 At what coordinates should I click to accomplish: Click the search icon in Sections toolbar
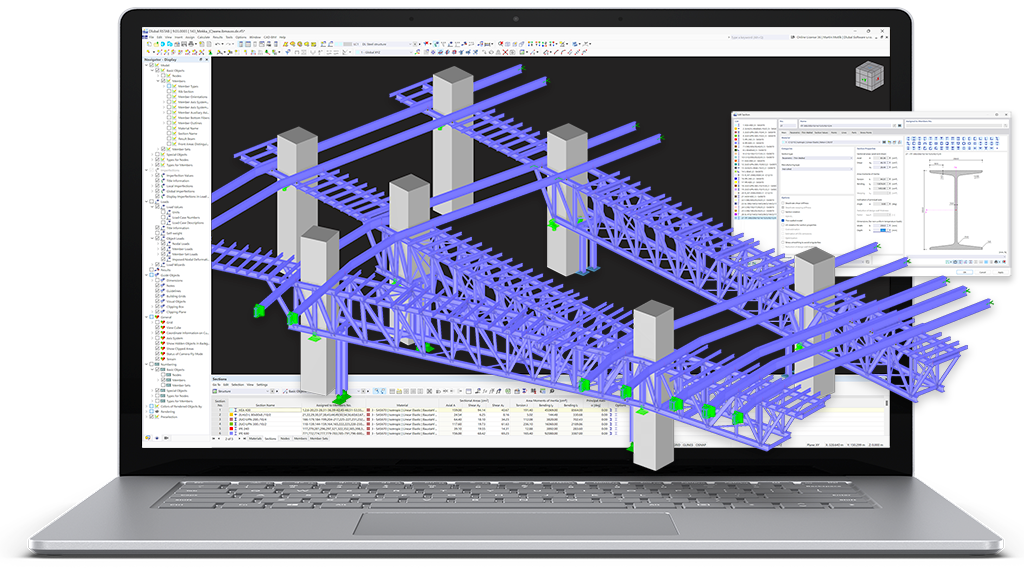(x=376, y=391)
